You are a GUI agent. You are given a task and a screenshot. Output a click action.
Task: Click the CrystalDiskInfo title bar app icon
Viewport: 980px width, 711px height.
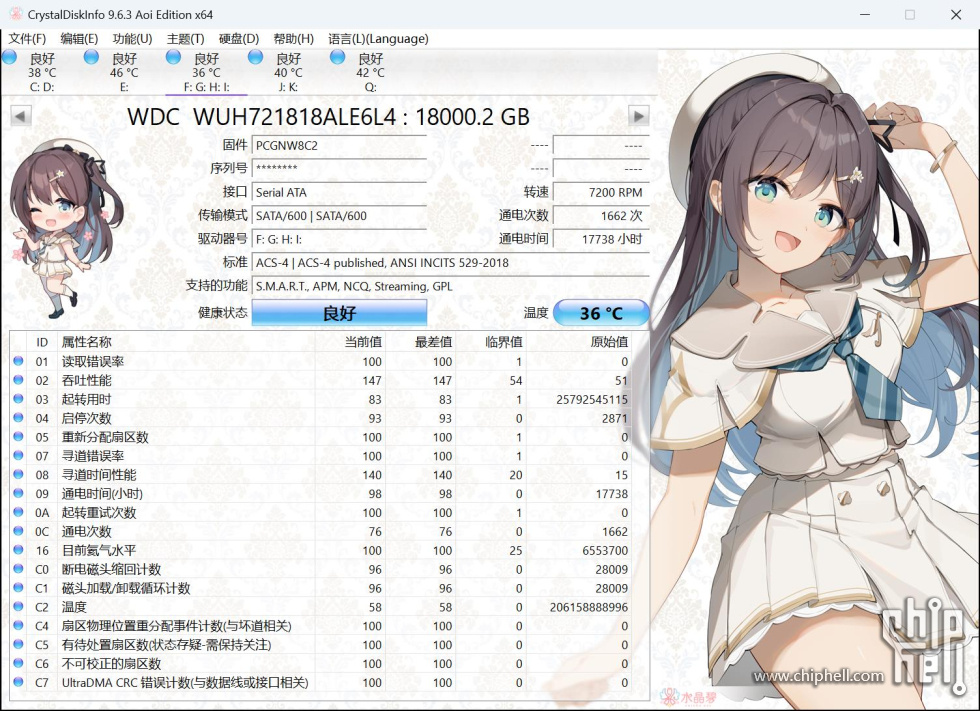point(15,14)
